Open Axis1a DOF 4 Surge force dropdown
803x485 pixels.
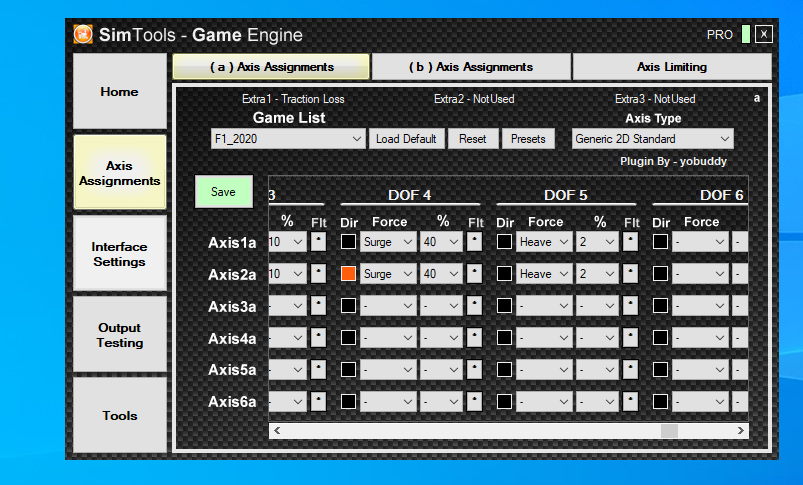[388, 242]
